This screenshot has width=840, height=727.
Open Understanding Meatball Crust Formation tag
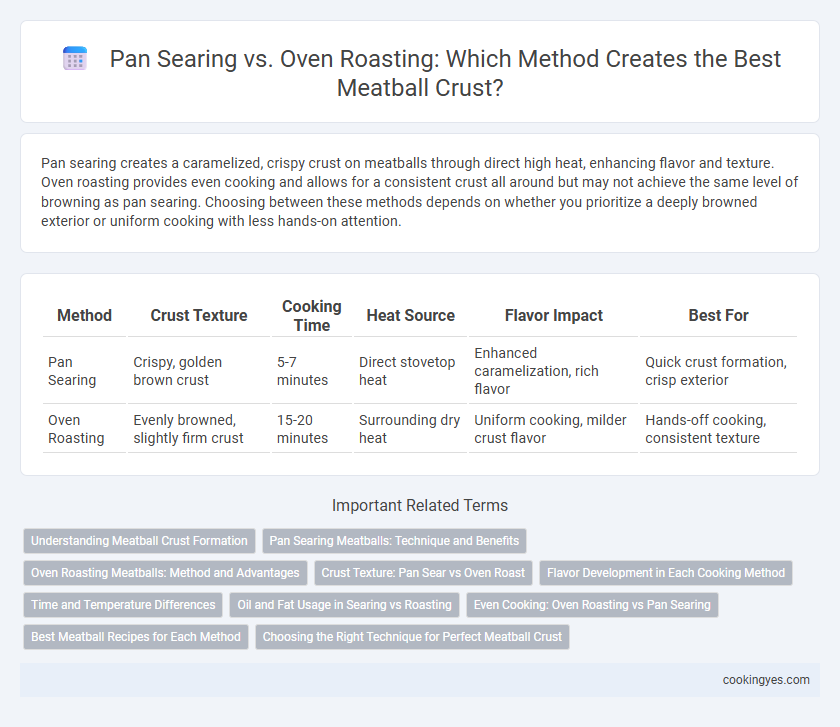[x=139, y=541]
